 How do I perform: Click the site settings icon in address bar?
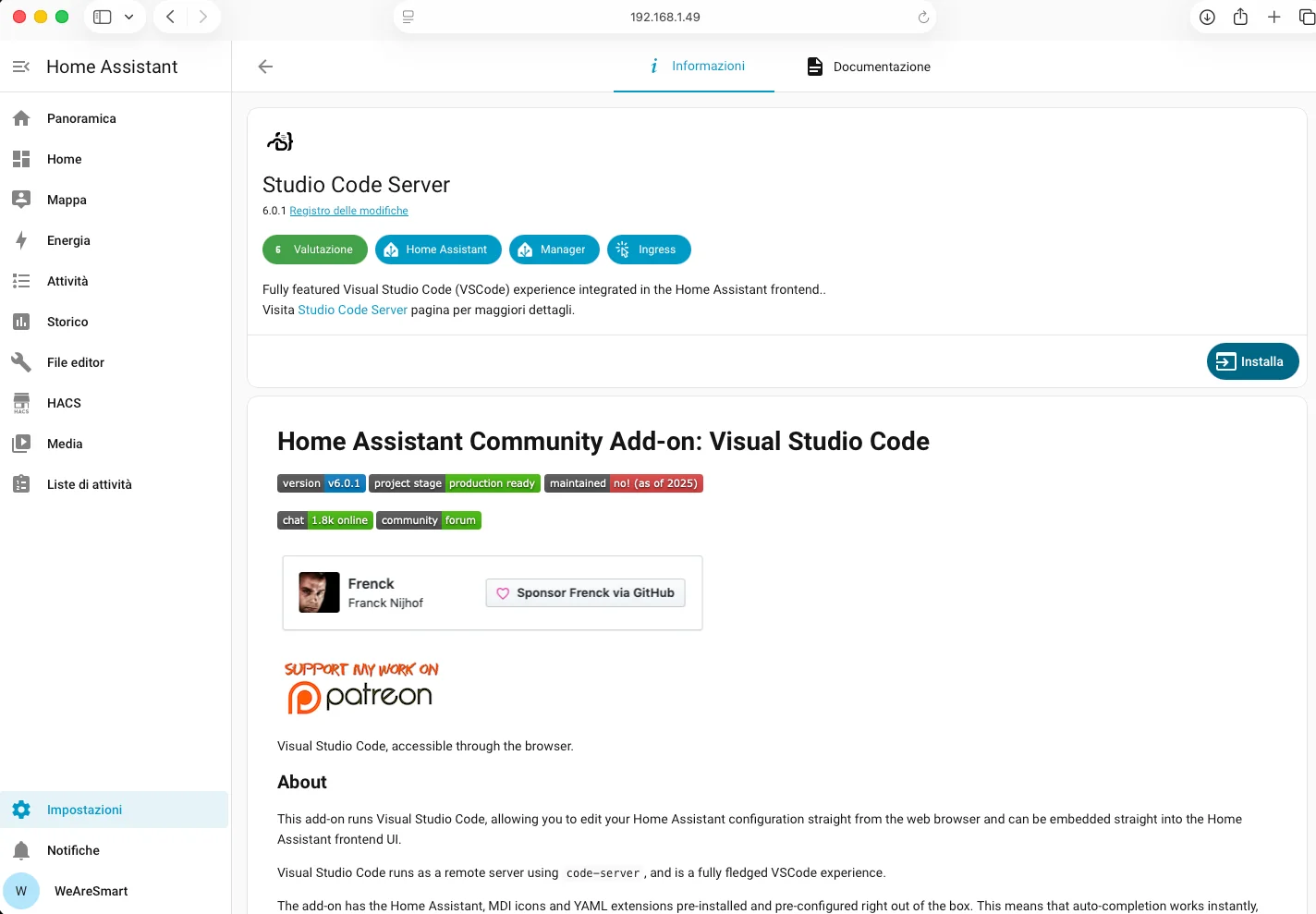coord(408,17)
